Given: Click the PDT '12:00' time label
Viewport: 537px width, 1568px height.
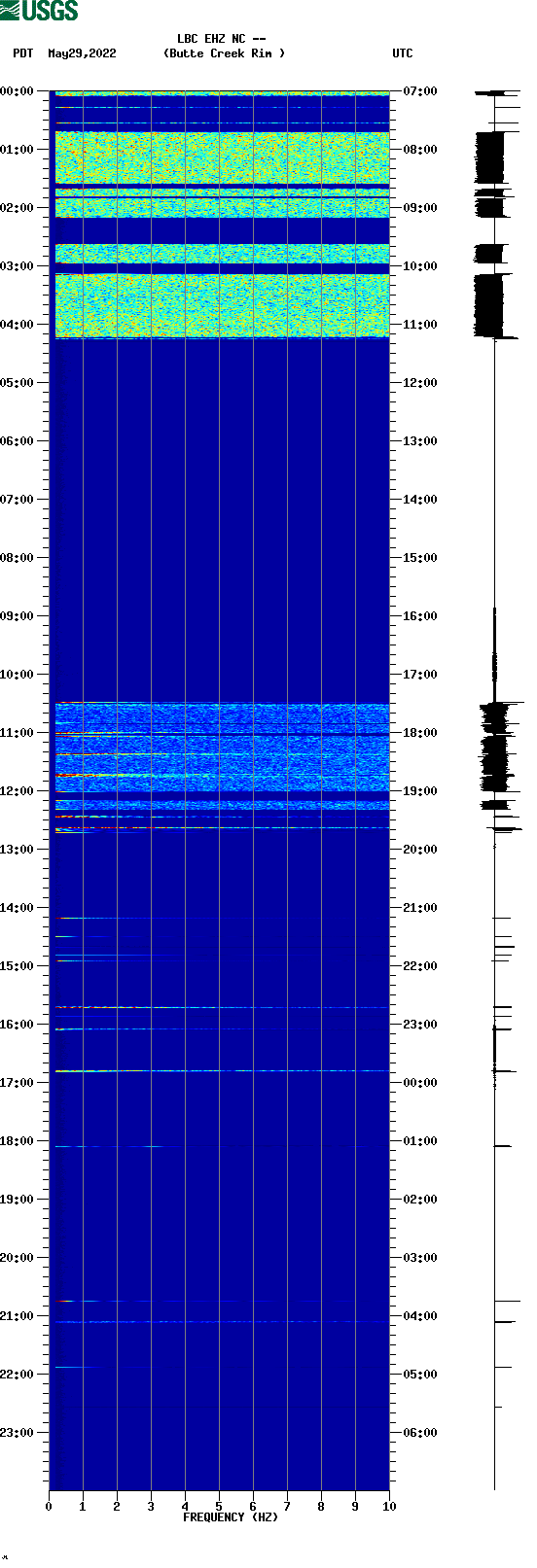Looking at the screenshot, I should 18,791.
